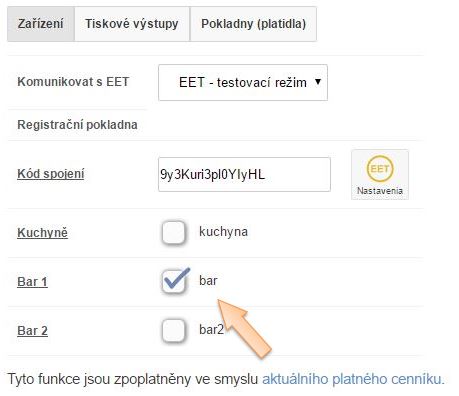Image resolution: width=459 pixels, height=396 pixels.
Task: Click the bar2 label text
Action: click(211, 330)
